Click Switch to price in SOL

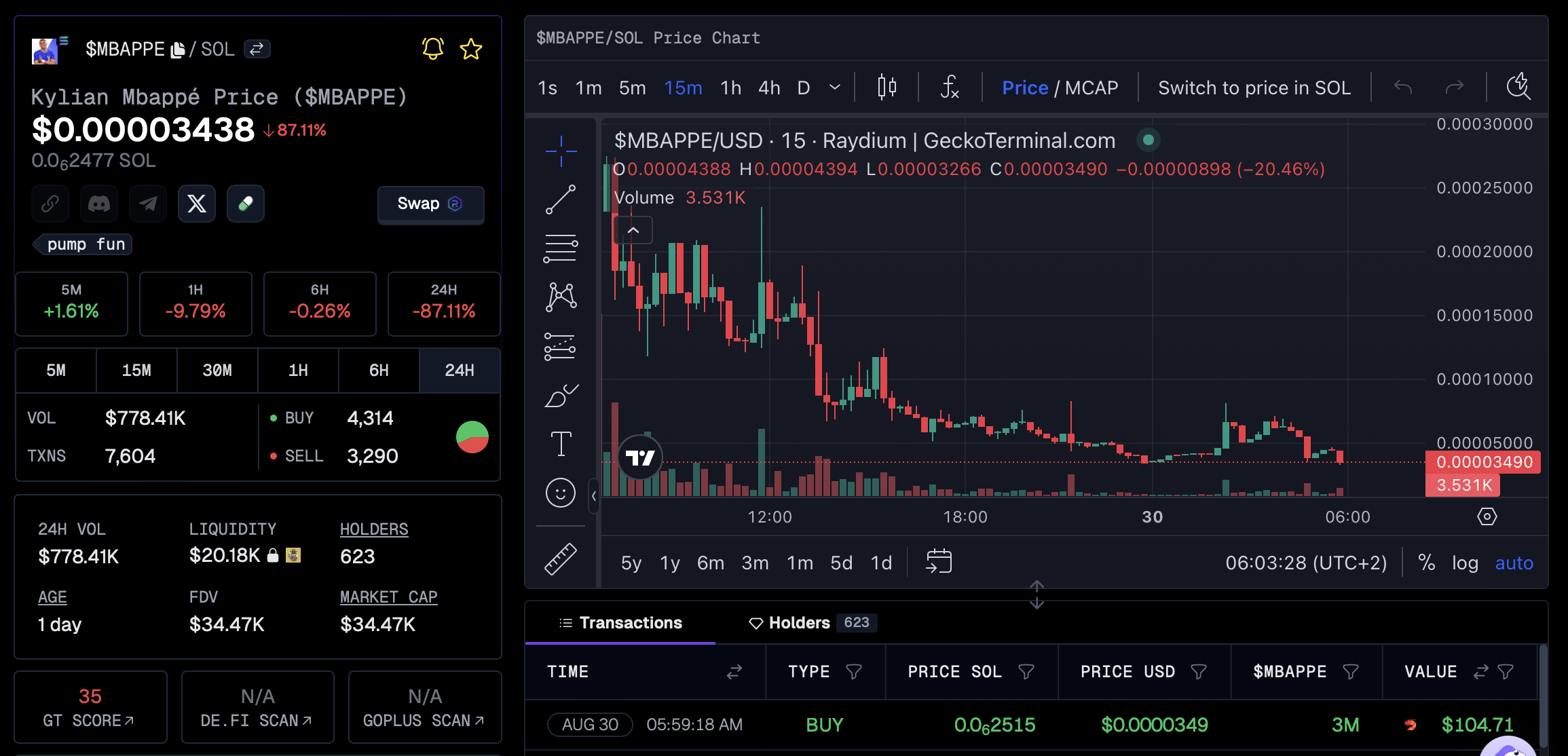coord(1254,88)
